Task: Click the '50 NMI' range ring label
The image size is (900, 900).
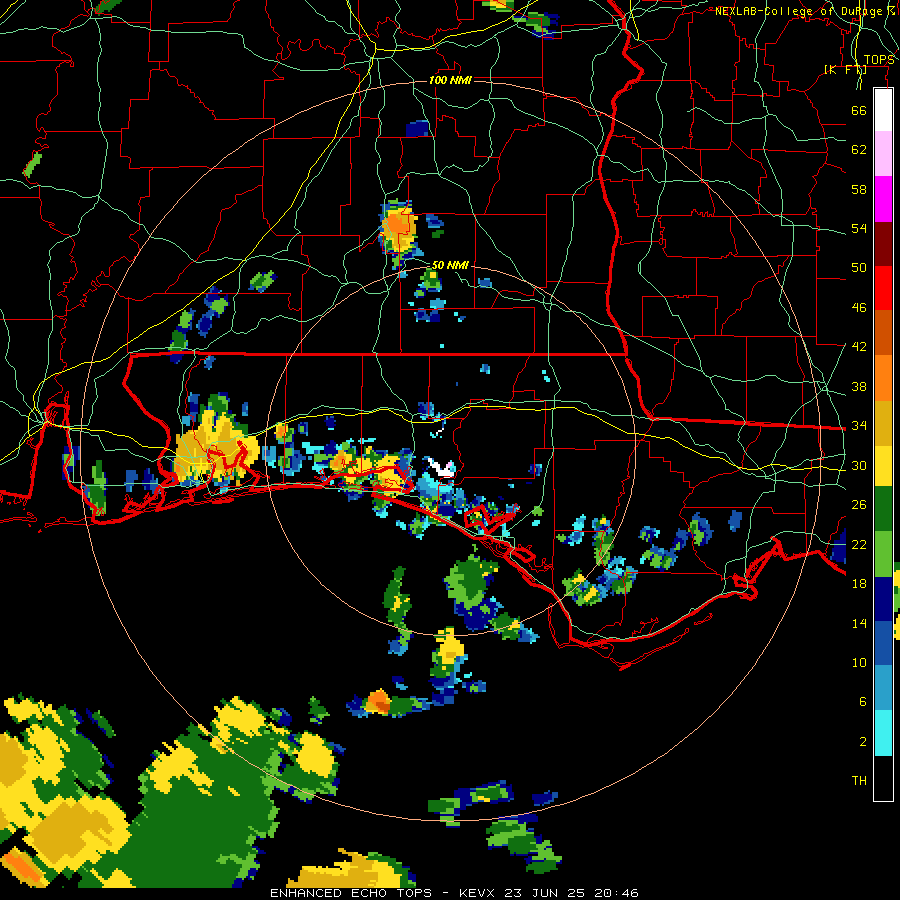Action: 450,265
